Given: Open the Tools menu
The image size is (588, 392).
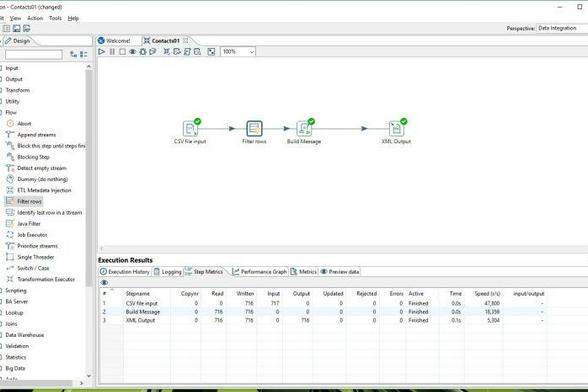Looking at the screenshot, I should [x=56, y=18].
